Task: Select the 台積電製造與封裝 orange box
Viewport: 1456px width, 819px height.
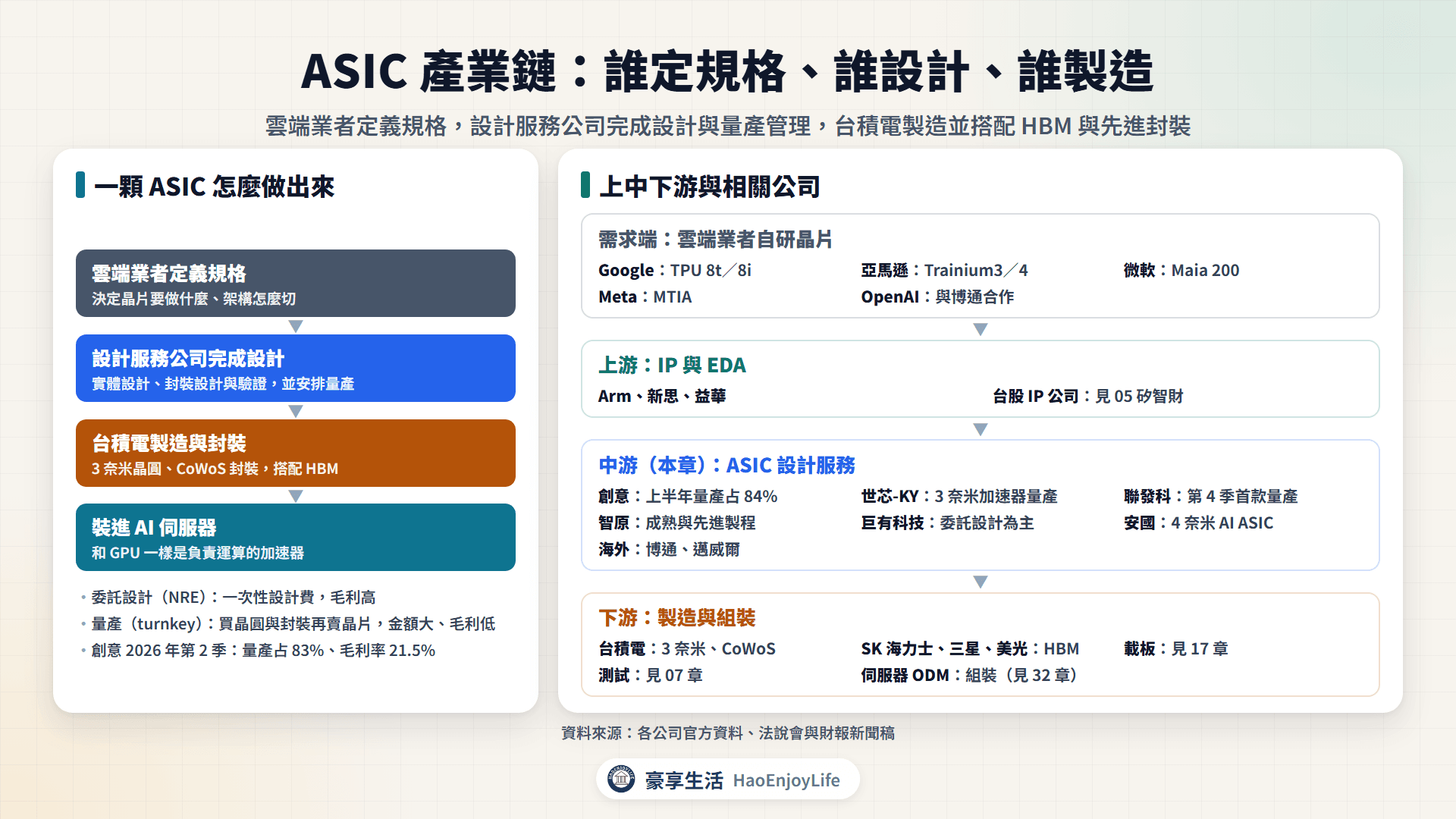Action: pyautogui.click(x=296, y=453)
